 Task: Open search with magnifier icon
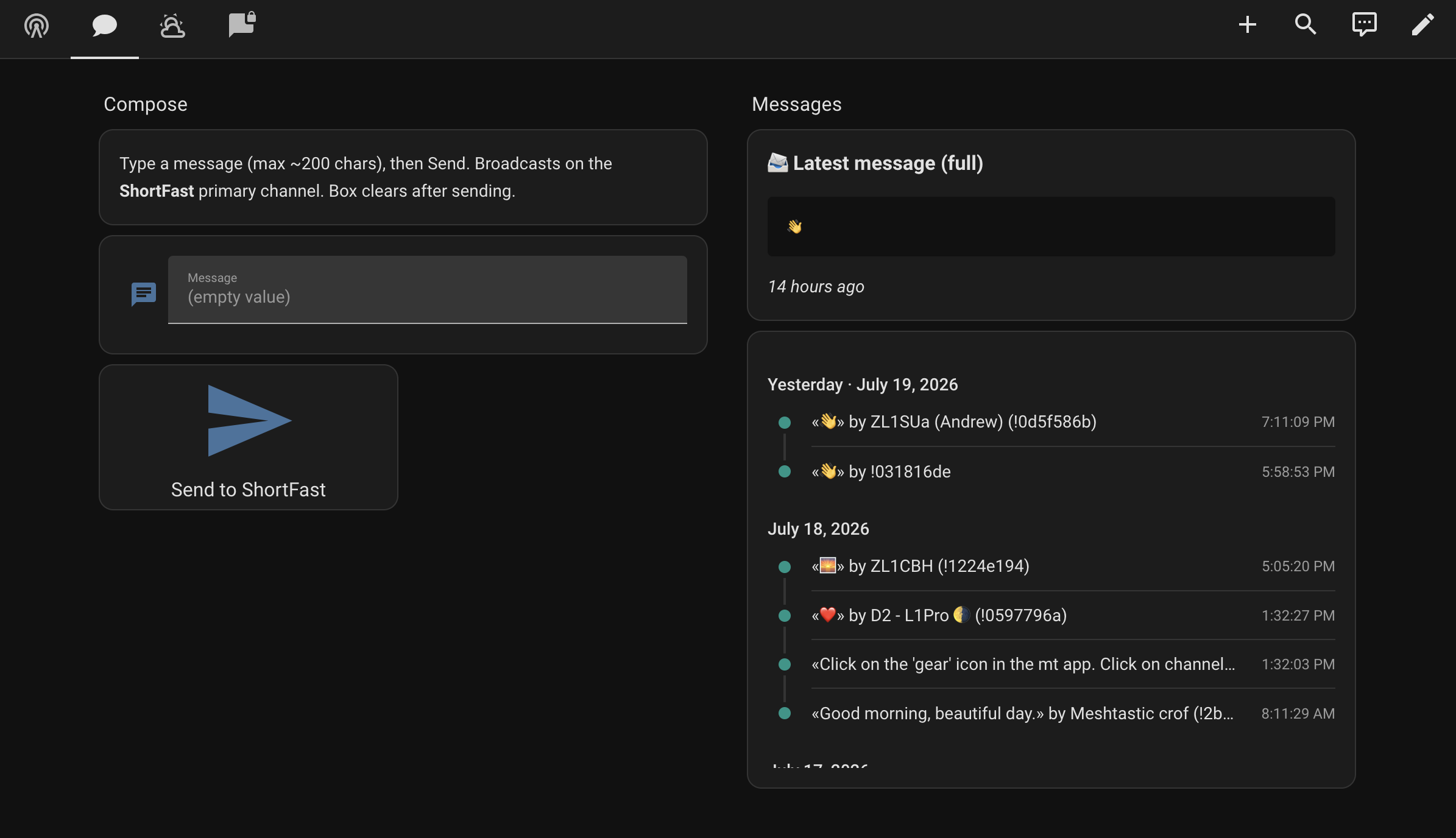[x=1306, y=24]
